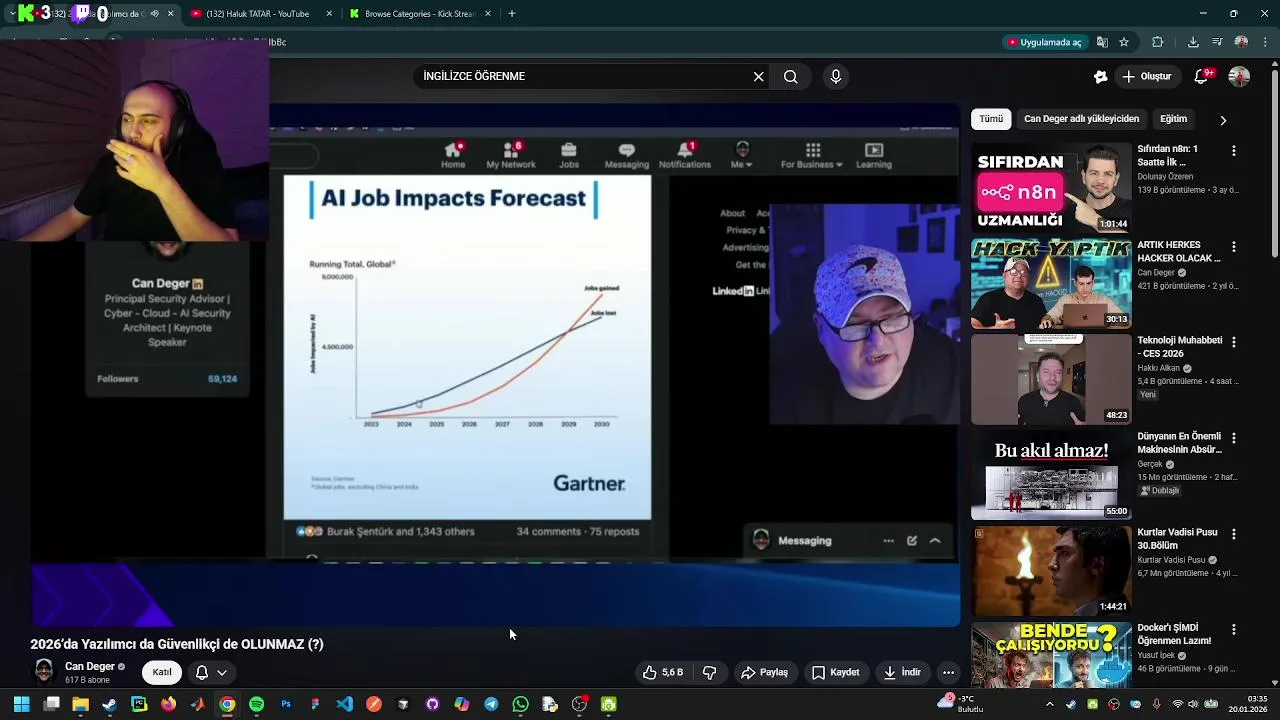Open Spotify from taskbar

click(x=256, y=705)
